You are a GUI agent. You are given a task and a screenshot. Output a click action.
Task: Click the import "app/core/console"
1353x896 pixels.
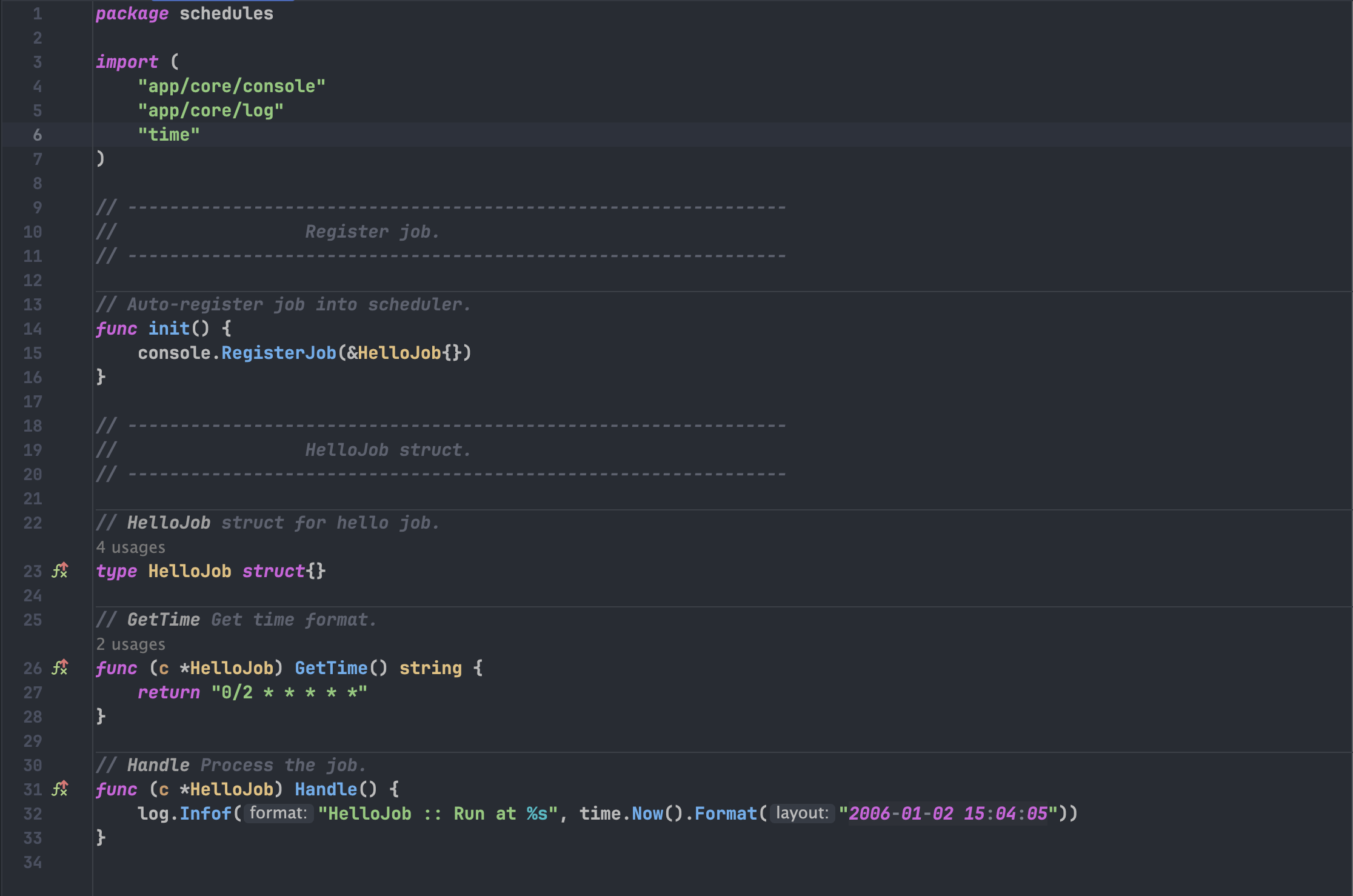232,86
